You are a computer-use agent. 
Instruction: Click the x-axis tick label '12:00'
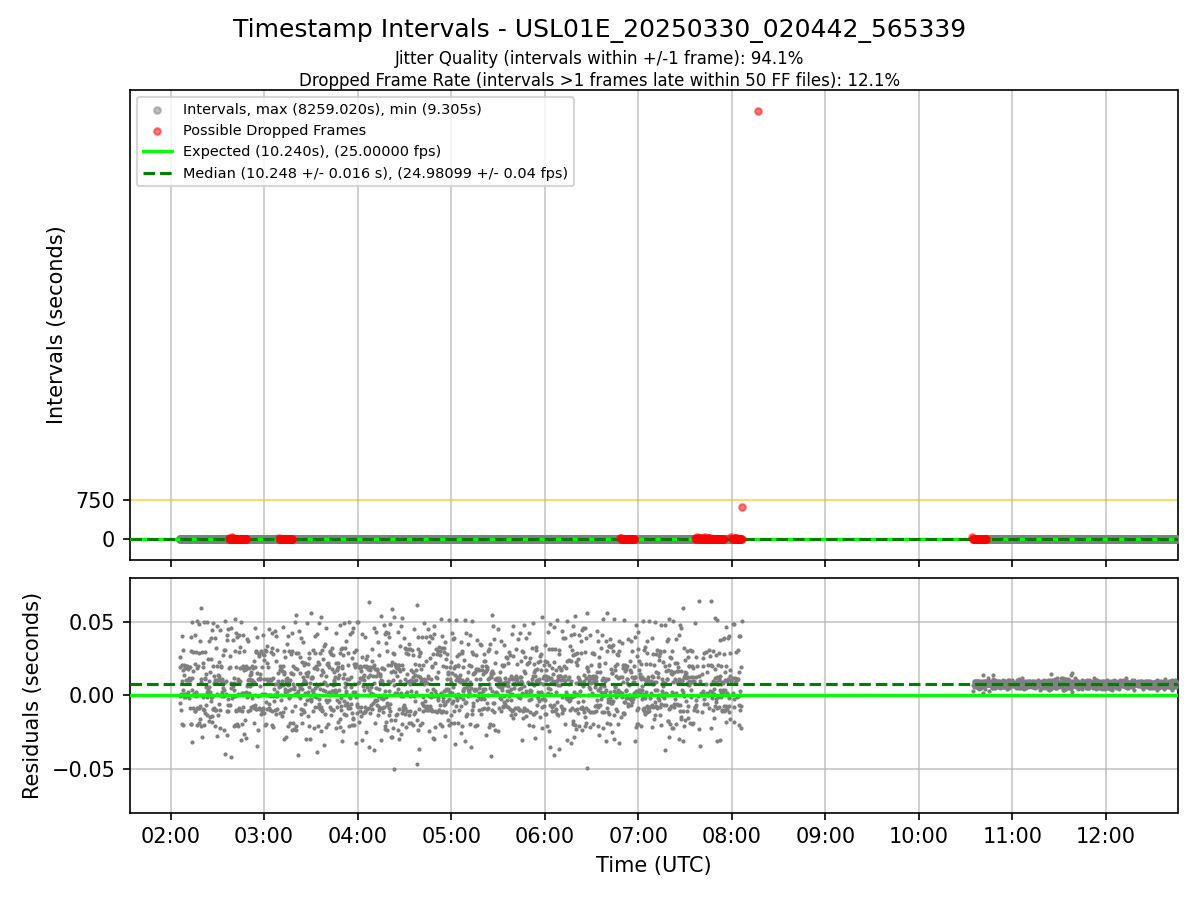[1106, 835]
